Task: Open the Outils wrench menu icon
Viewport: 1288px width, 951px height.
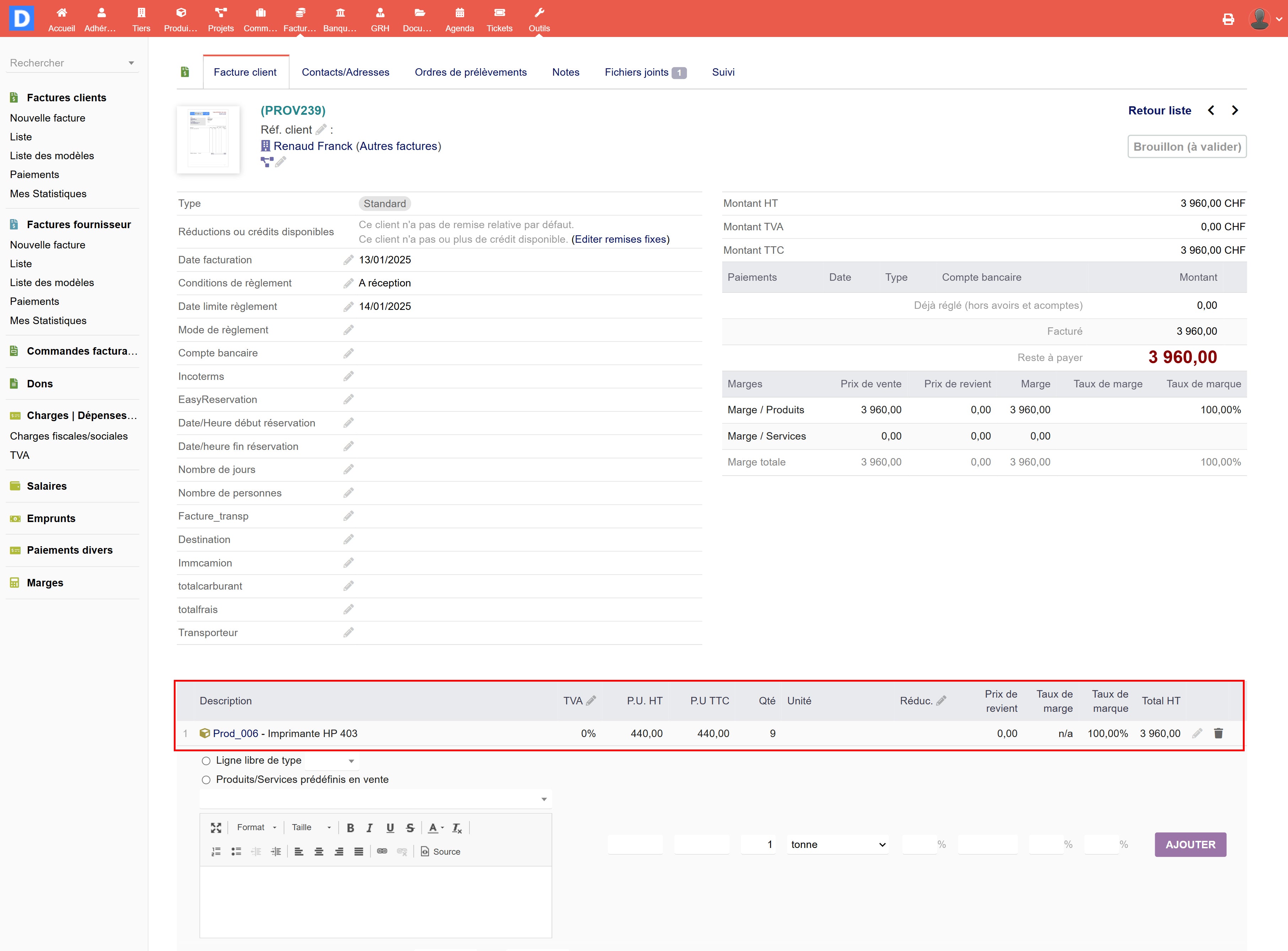Action: coord(539,13)
